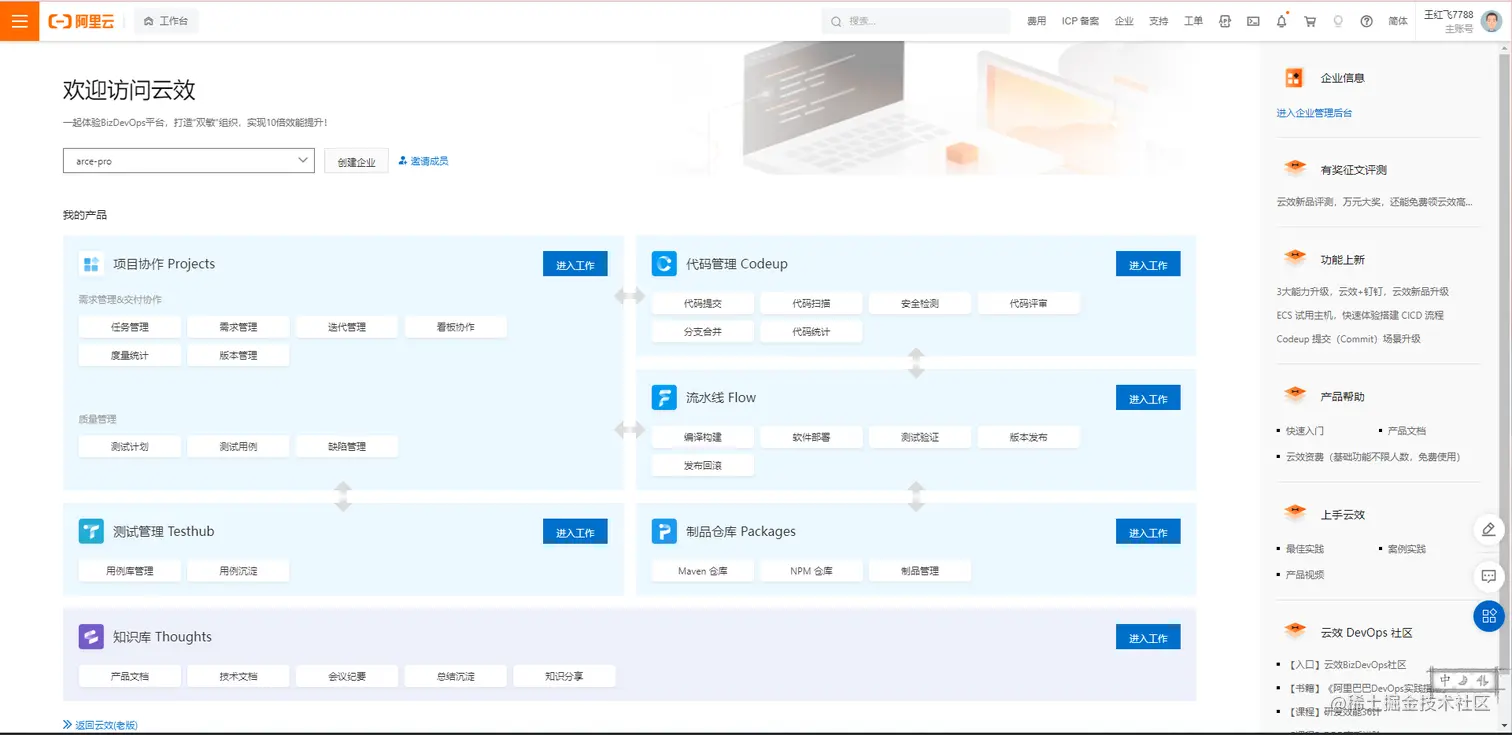Click the Packages product icon
The image size is (1512, 735).
tap(664, 531)
